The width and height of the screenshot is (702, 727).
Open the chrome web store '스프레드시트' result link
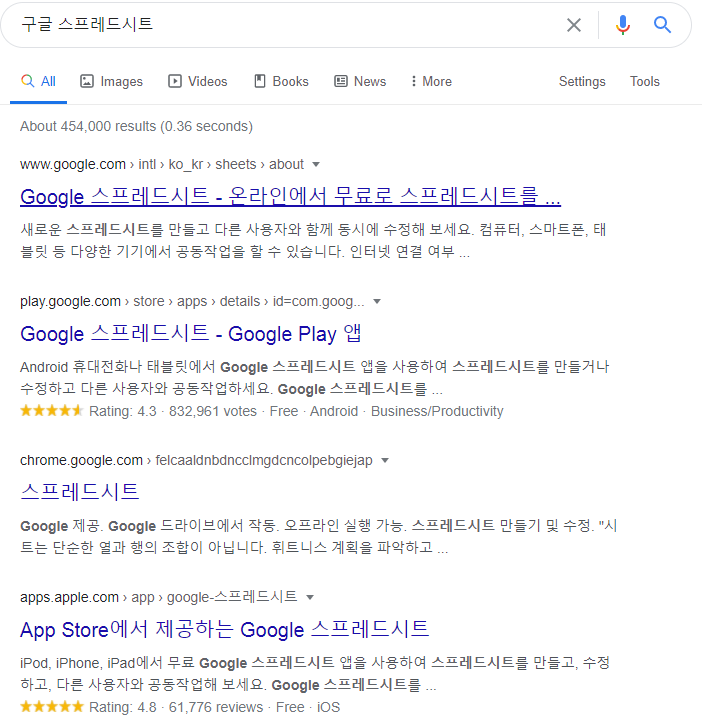point(80,491)
